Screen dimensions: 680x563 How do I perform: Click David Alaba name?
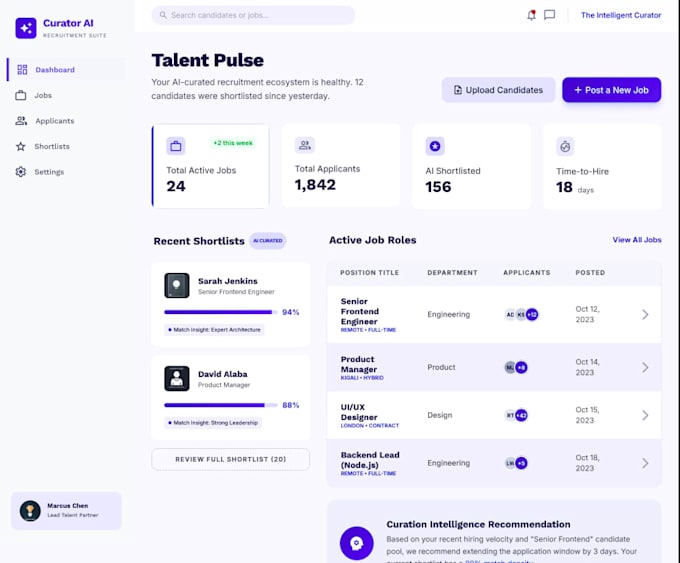click(x=222, y=374)
